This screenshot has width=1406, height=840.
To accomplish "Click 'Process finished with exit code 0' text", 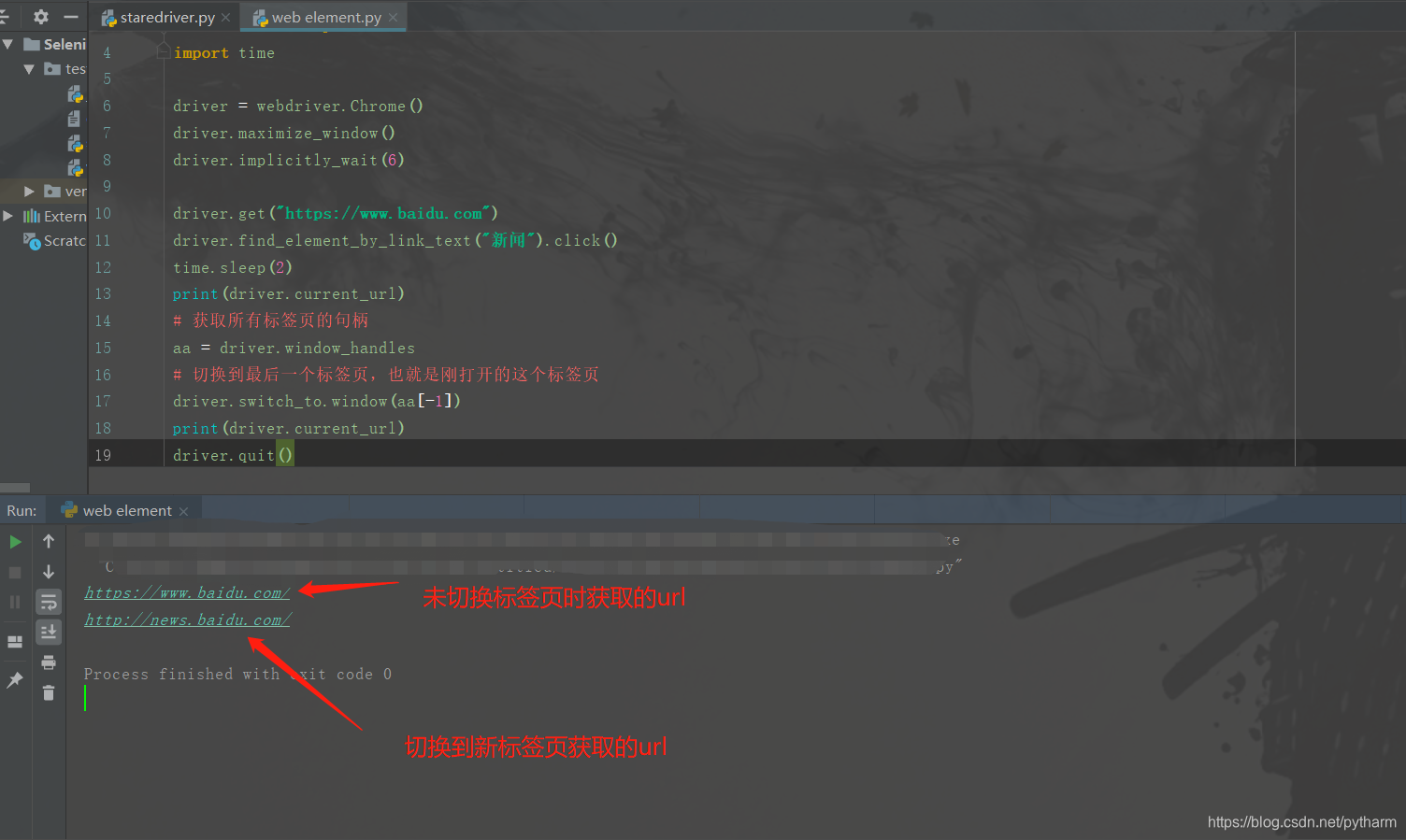I will [x=237, y=674].
